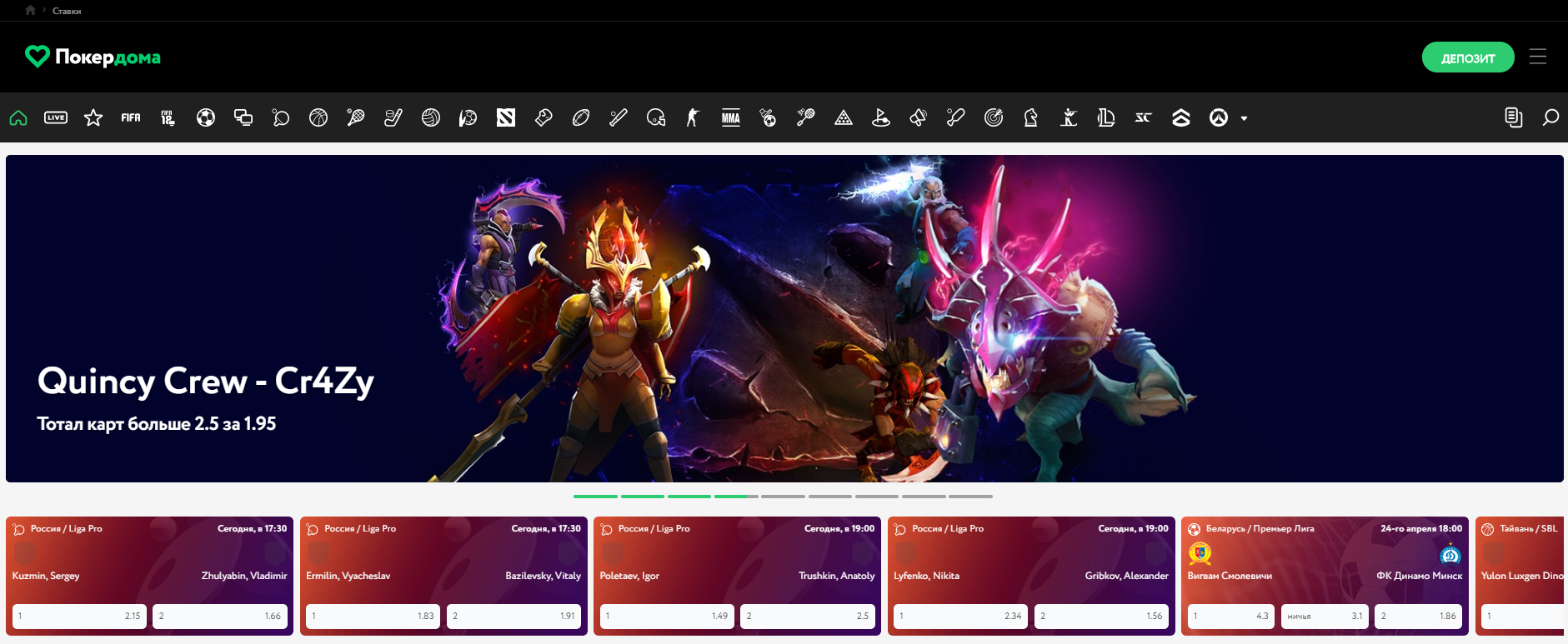Bet on Вигвам Смолевичи at 4.3

[1231, 616]
